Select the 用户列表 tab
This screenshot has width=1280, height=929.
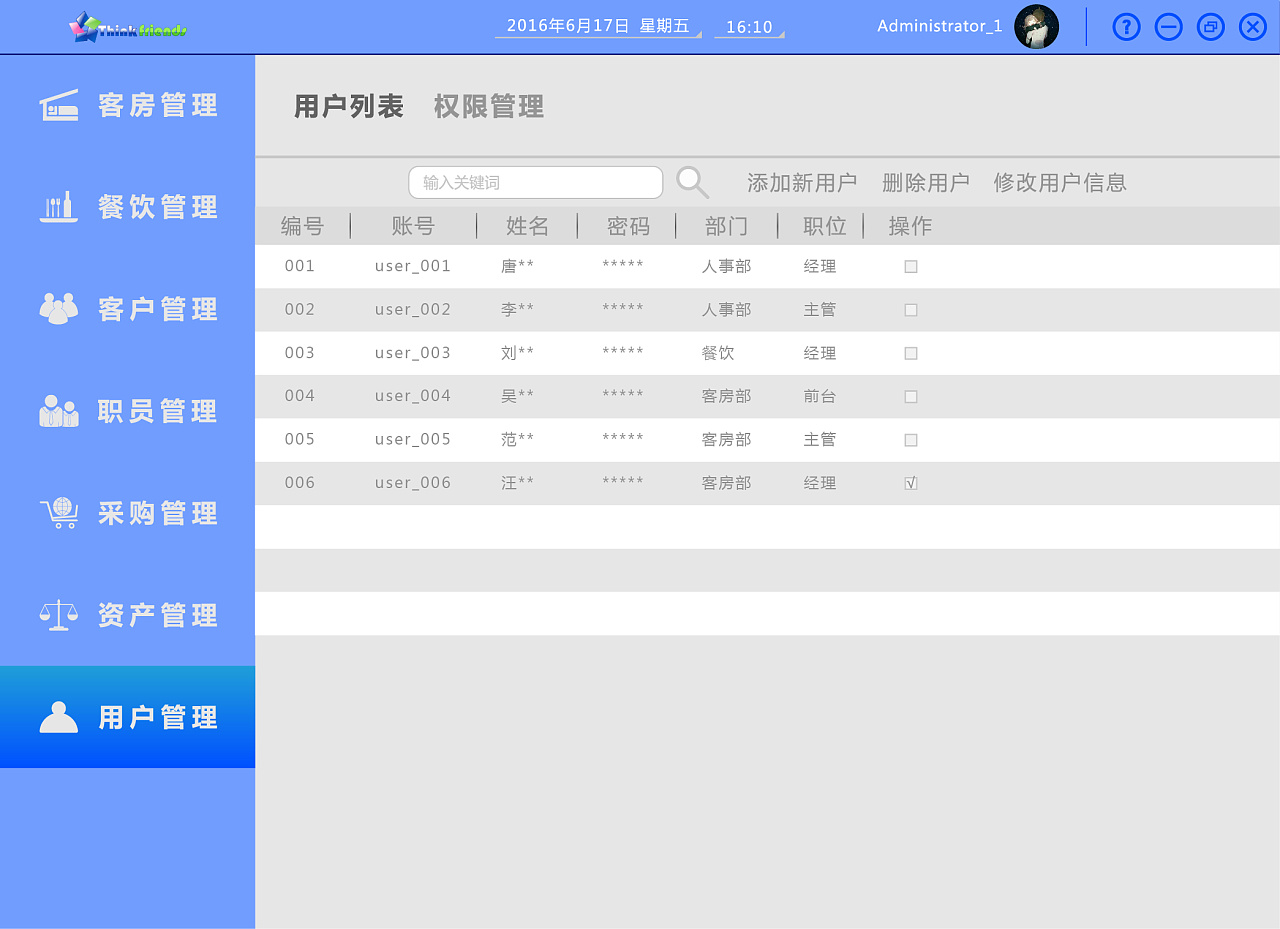(348, 106)
